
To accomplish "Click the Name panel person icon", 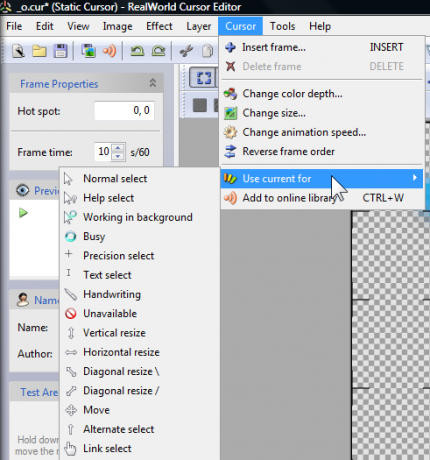I will pos(23,300).
